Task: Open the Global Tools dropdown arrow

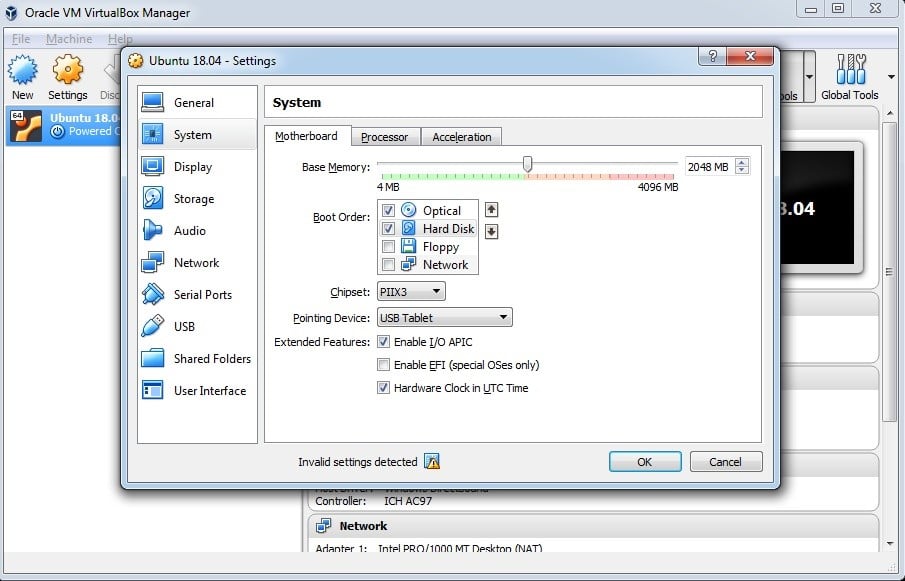Action: (891, 76)
